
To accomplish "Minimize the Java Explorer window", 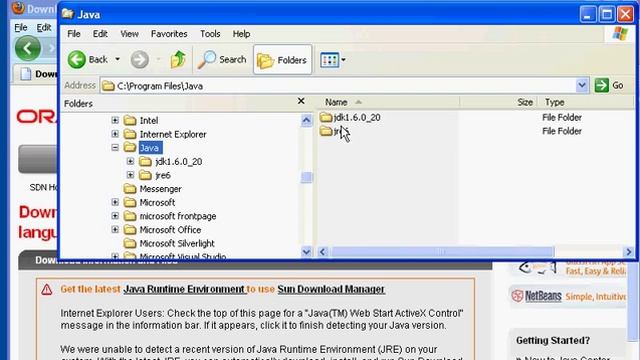I will 588,14.
